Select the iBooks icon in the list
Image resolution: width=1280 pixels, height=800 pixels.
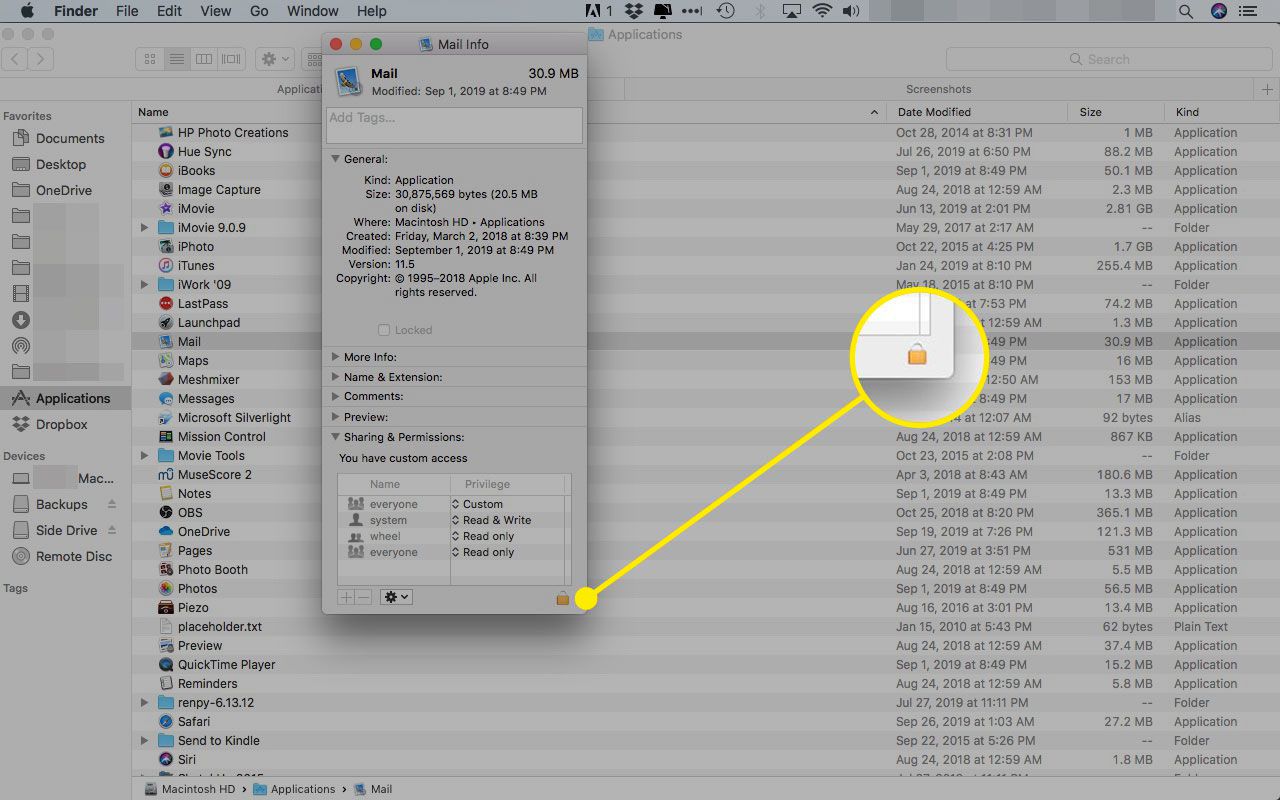pos(166,171)
